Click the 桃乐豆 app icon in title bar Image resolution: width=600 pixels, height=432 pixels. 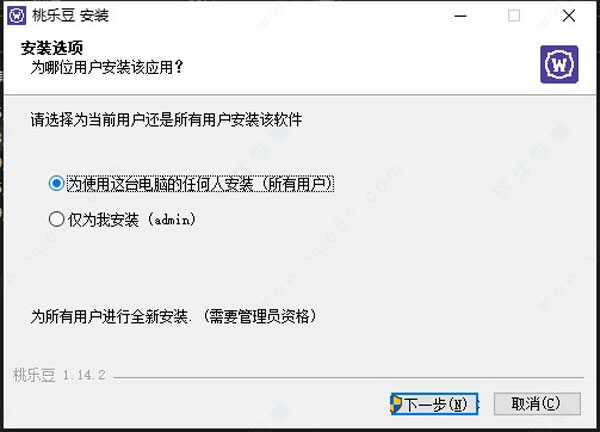click(x=16, y=16)
